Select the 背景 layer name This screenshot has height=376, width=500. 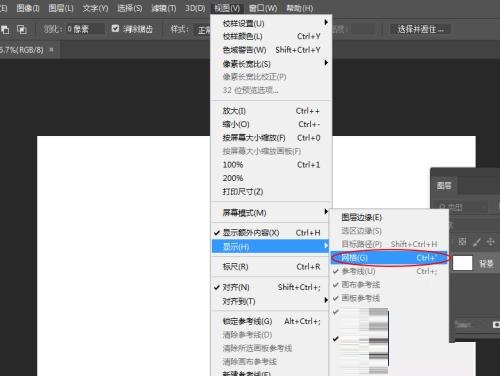coord(486,264)
